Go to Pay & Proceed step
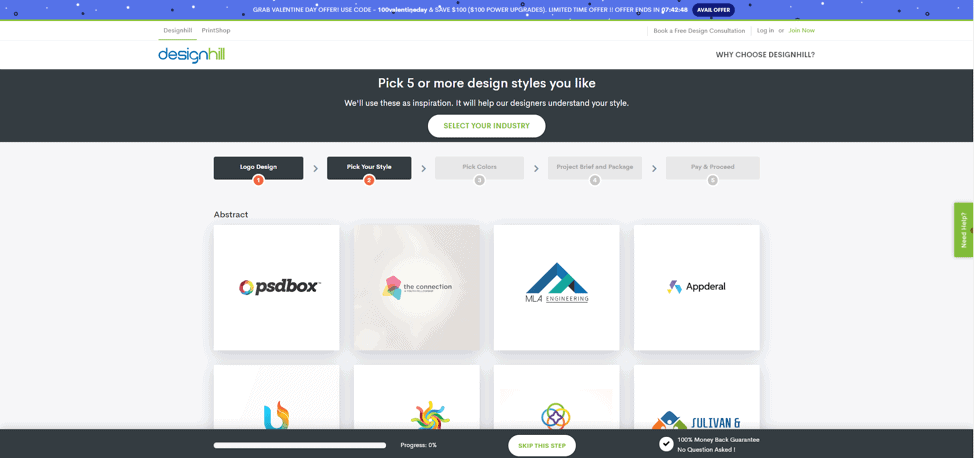Viewport: 974px width, 458px height. point(712,168)
